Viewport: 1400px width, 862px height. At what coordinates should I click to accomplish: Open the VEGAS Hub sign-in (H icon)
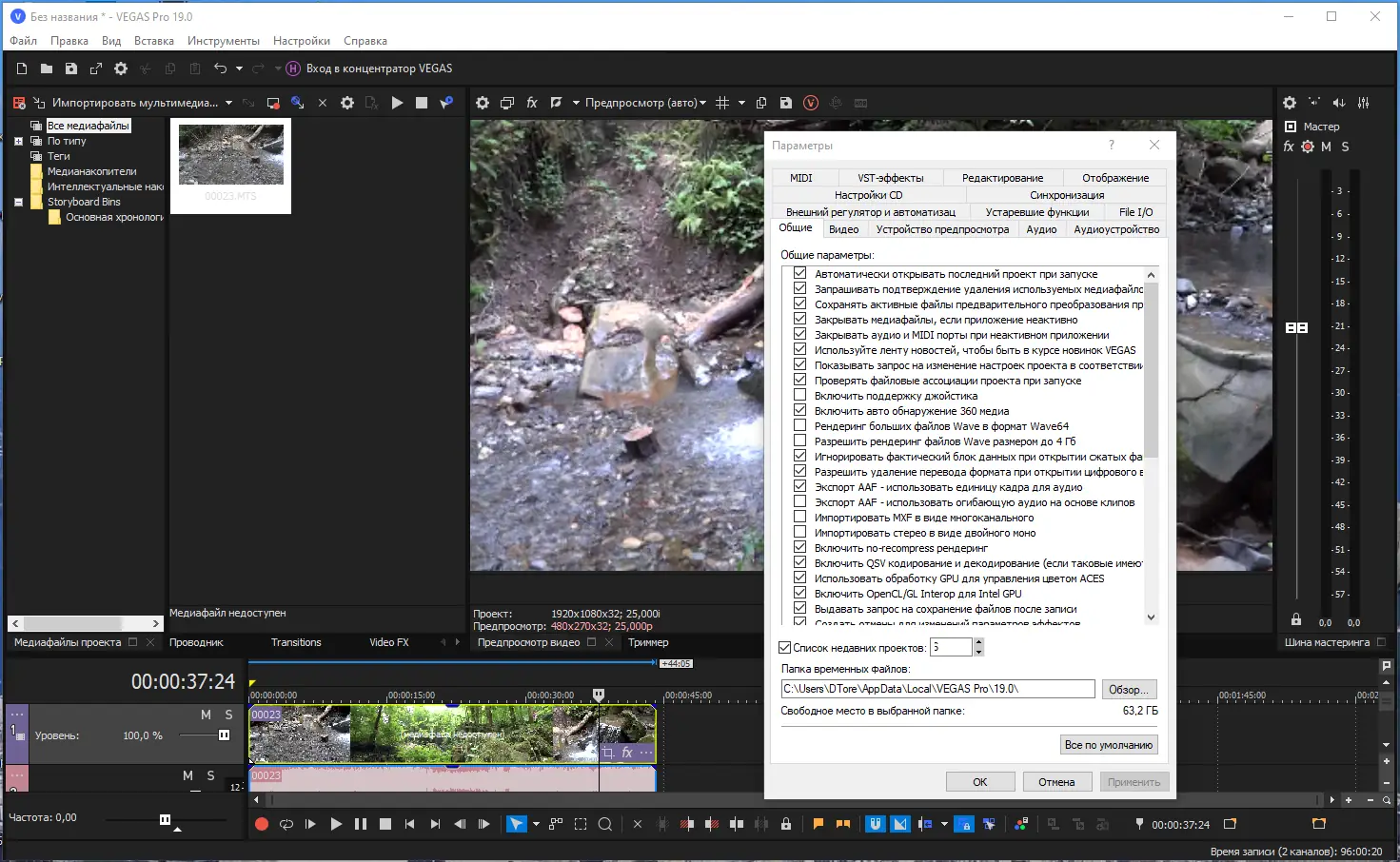[293, 69]
